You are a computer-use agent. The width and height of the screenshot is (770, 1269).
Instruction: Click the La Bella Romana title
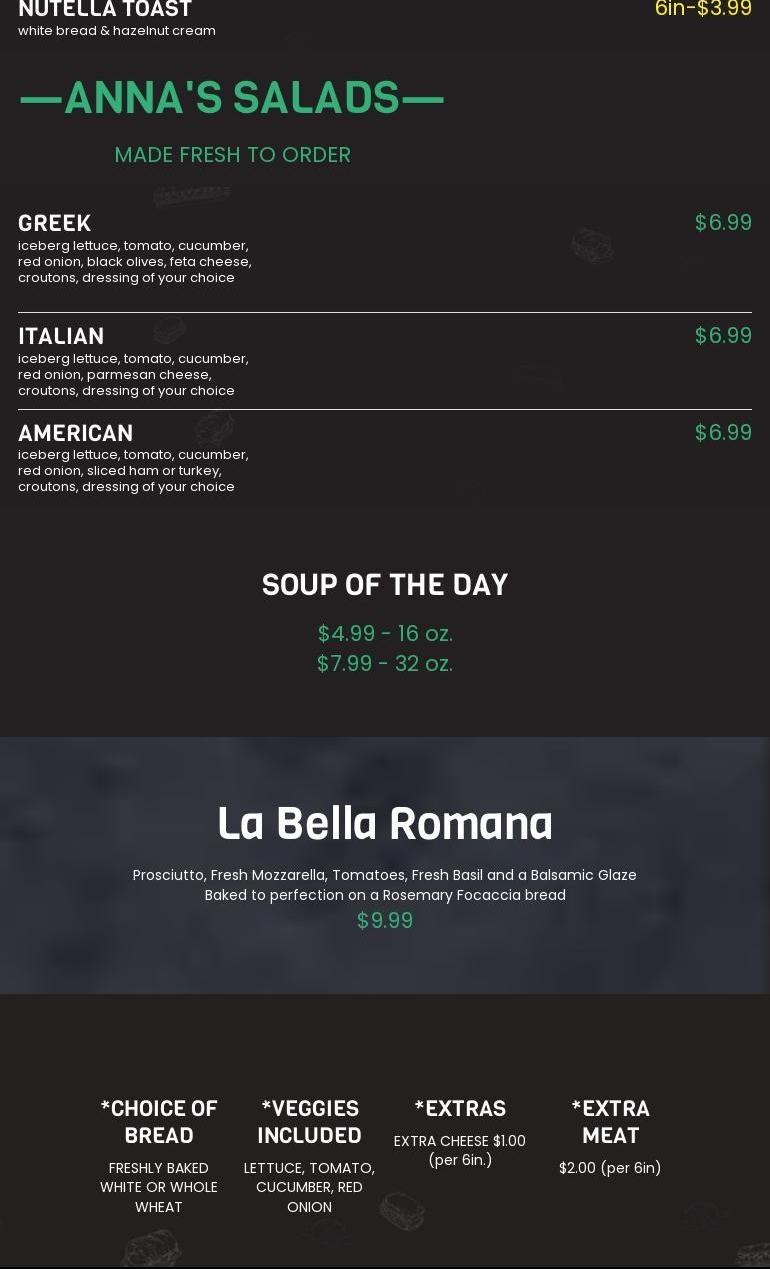coord(385,824)
